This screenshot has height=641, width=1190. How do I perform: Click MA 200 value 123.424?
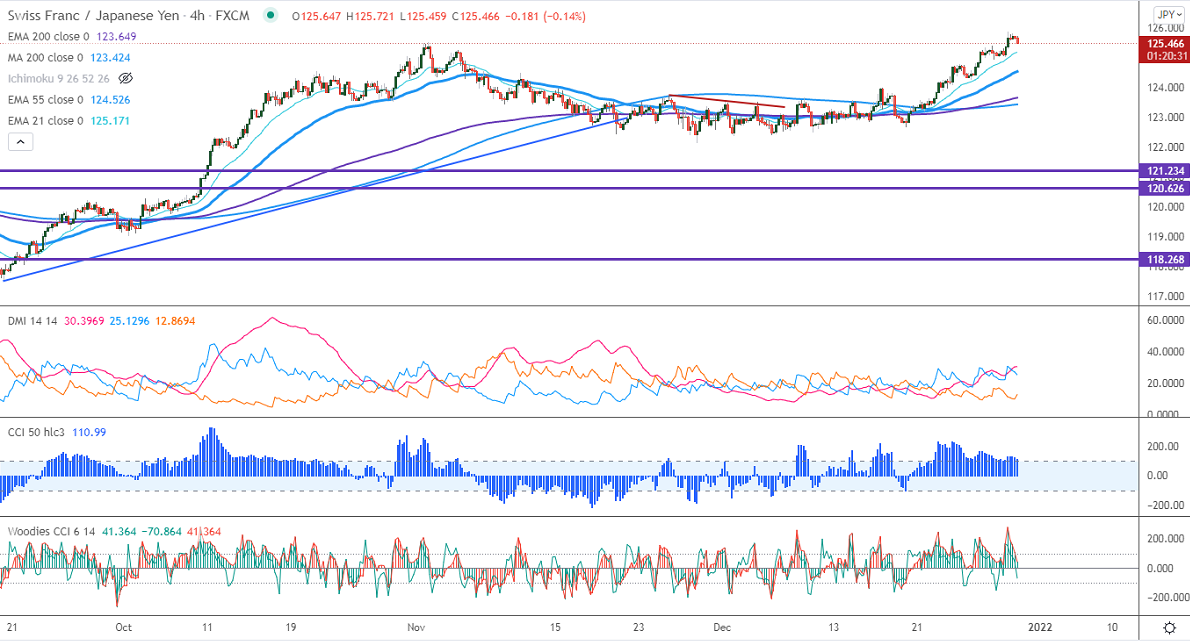point(110,58)
